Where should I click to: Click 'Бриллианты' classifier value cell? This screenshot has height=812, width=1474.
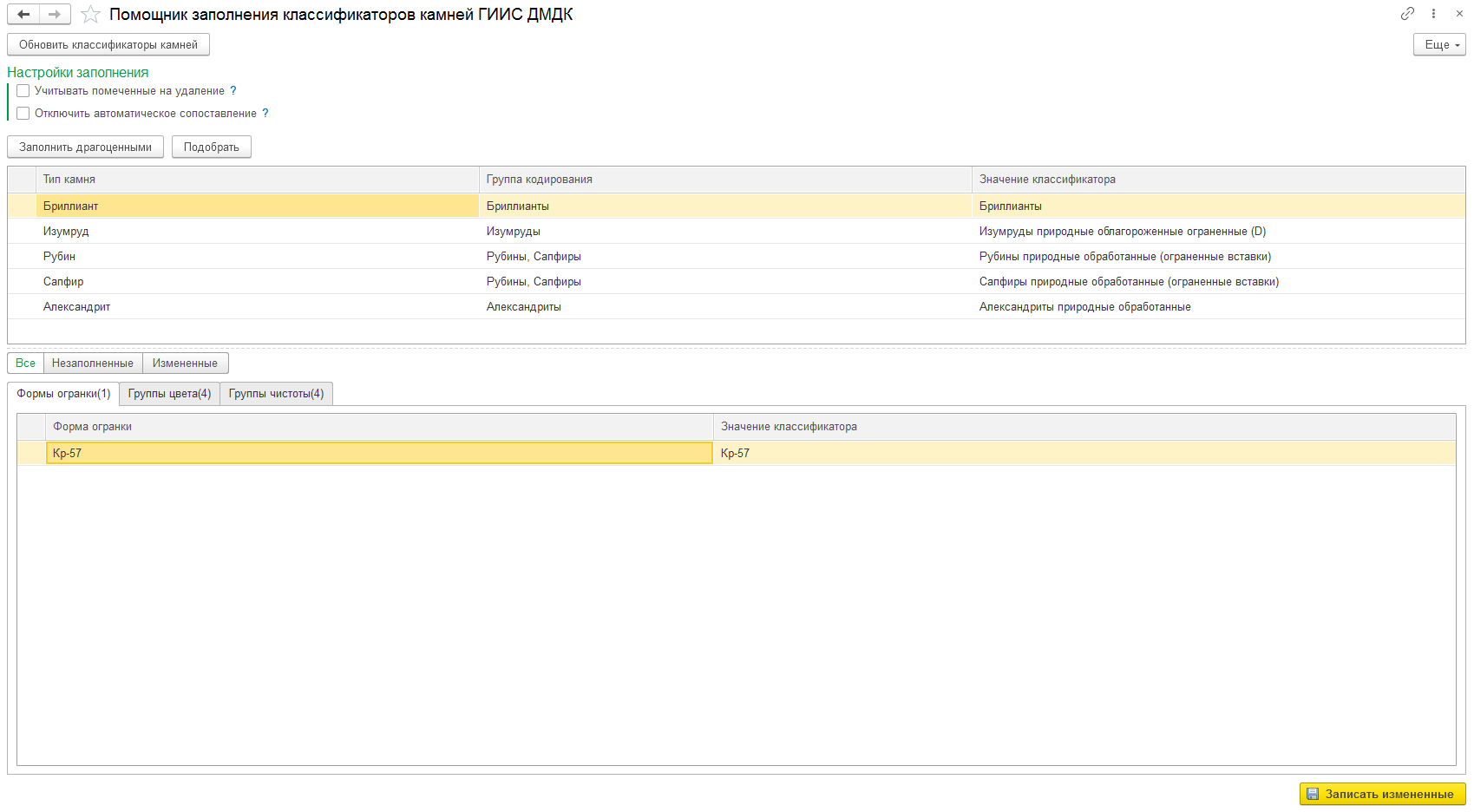(x=1218, y=206)
